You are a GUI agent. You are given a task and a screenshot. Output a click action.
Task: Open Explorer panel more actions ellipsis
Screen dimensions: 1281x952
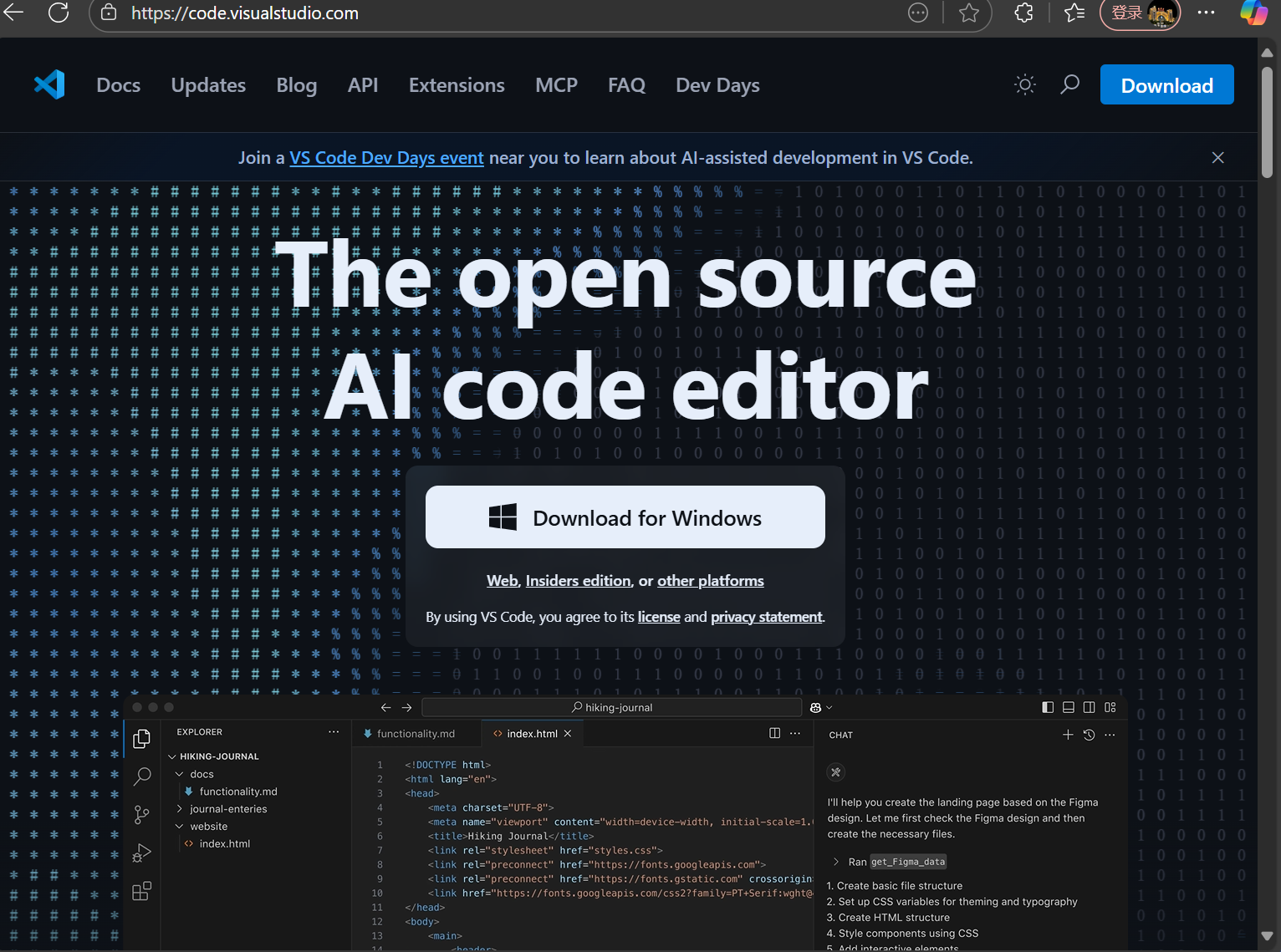pos(334,732)
